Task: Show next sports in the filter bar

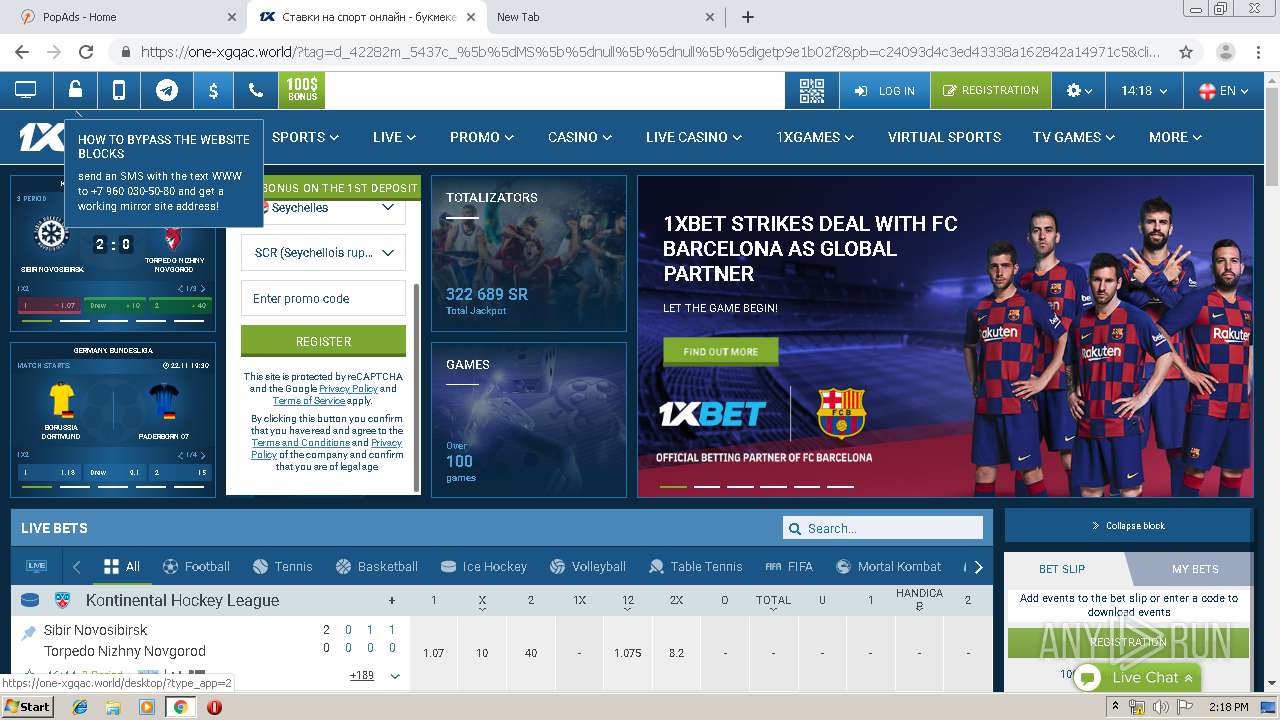Action: click(979, 567)
